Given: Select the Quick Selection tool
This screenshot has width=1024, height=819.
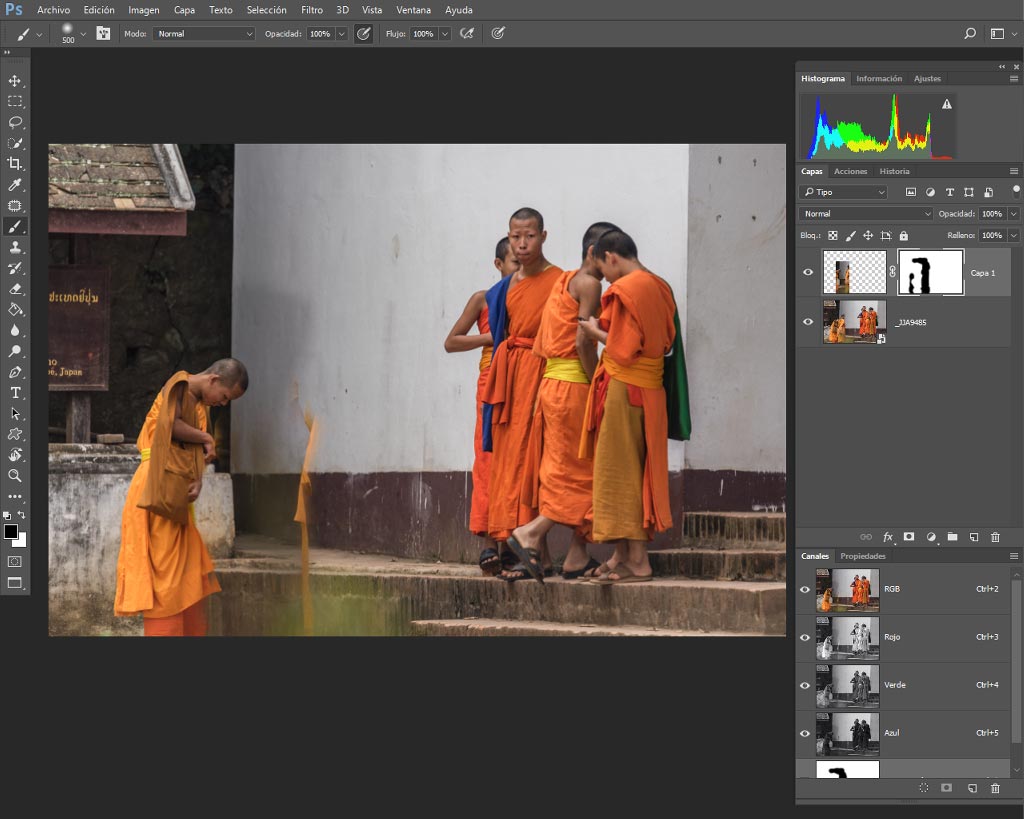Looking at the screenshot, I should click(14, 143).
